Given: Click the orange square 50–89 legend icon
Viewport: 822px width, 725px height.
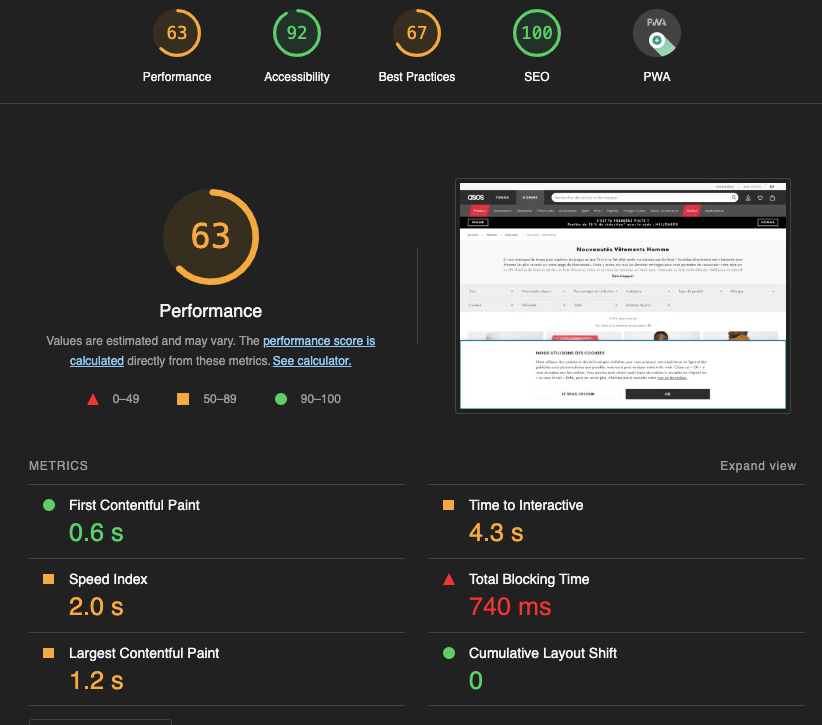Looking at the screenshot, I should click(183, 399).
